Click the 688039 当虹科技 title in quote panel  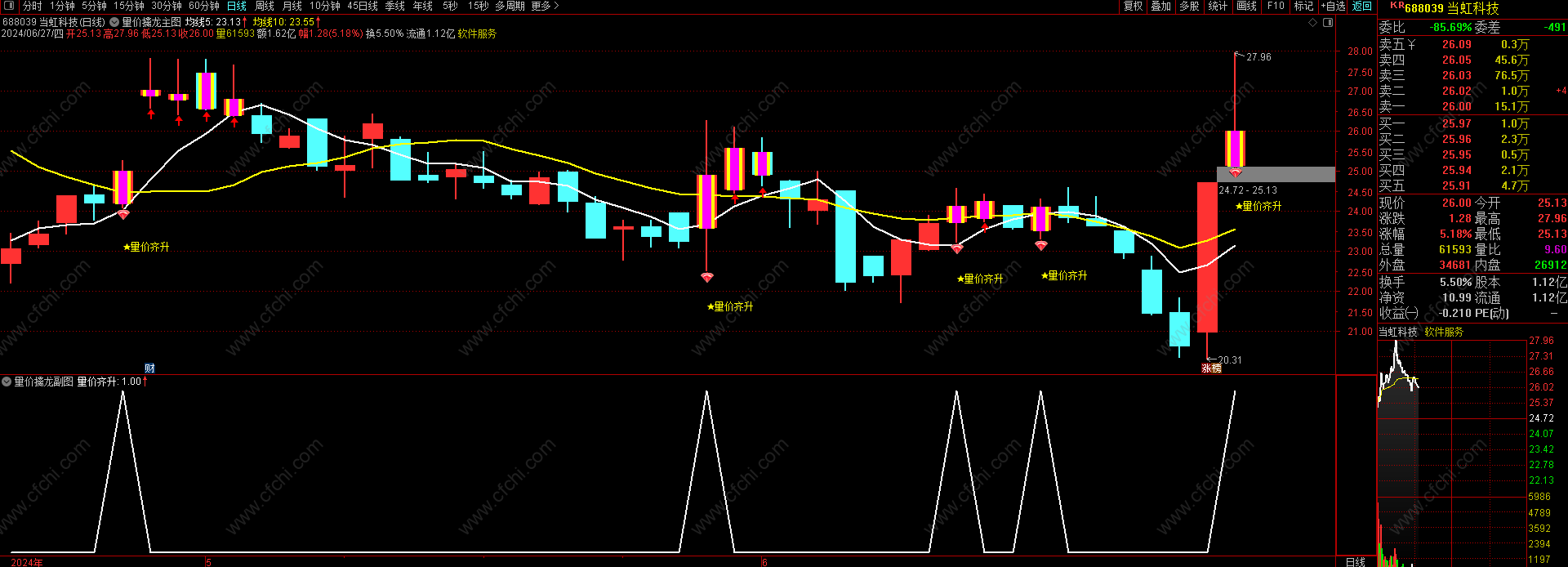[1452, 8]
